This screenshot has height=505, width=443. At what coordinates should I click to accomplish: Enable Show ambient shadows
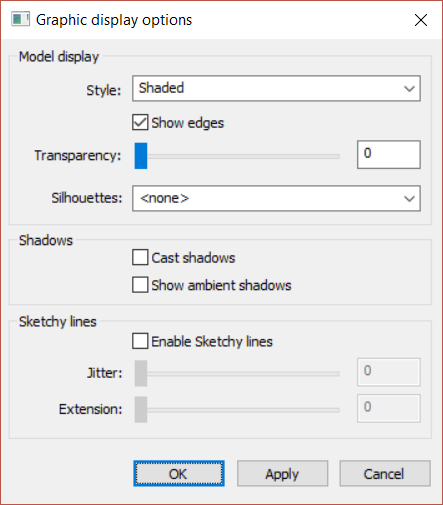[140, 285]
